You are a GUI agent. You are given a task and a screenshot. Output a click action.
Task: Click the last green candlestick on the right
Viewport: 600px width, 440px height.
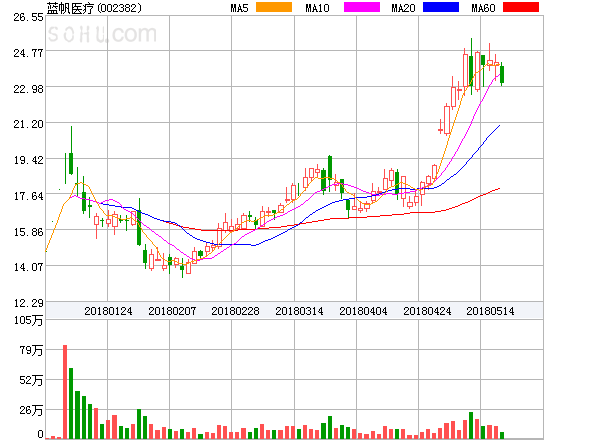coord(502,74)
